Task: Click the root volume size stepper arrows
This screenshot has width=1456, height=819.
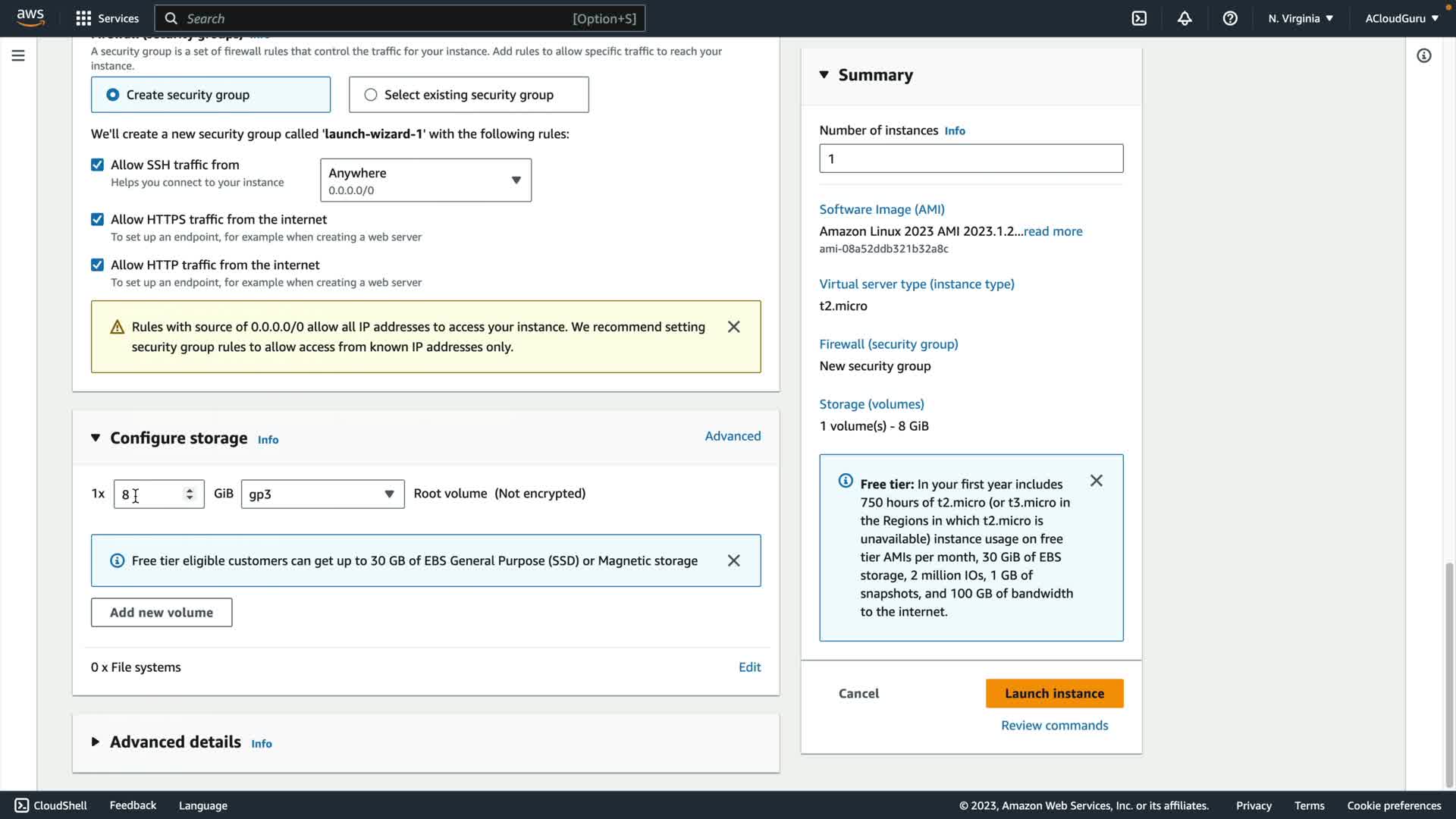Action: pyautogui.click(x=190, y=494)
